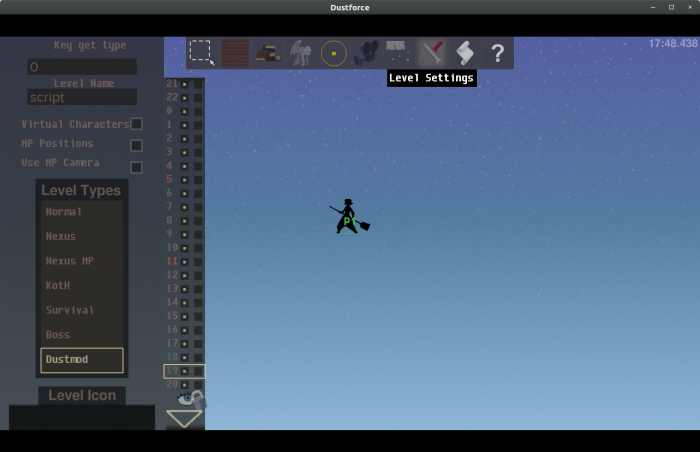The width and height of the screenshot is (700, 452).
Task: Open the question mark Help icon
Action: click(x=497, y=53)
